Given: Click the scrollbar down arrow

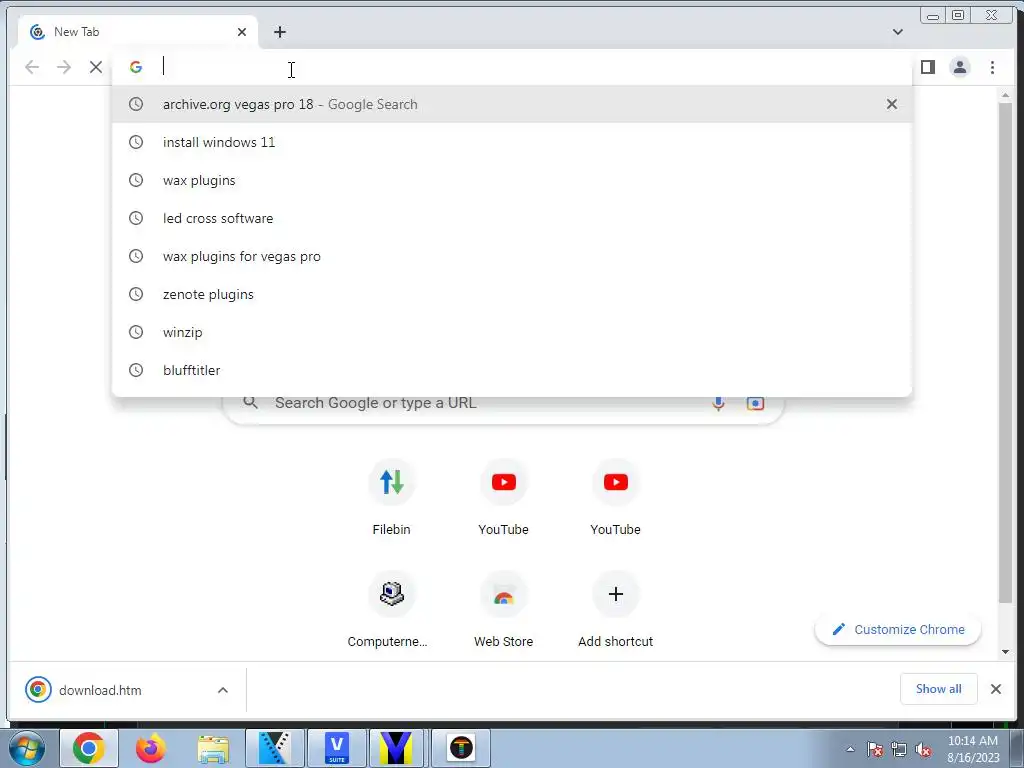Looking at the screenshot, I should pos(1005,652).
